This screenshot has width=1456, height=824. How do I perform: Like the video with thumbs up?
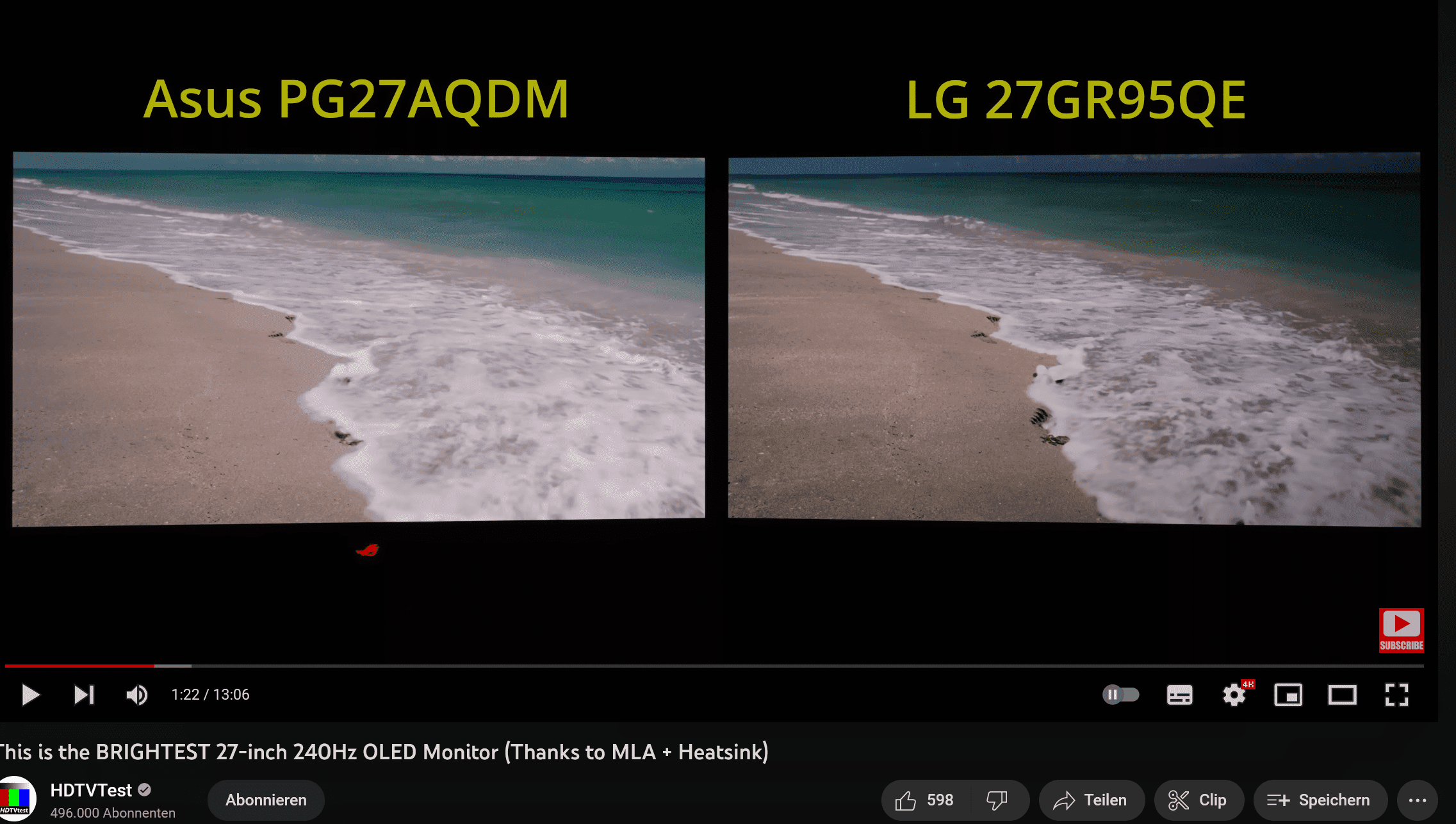(x=925, y=800)
